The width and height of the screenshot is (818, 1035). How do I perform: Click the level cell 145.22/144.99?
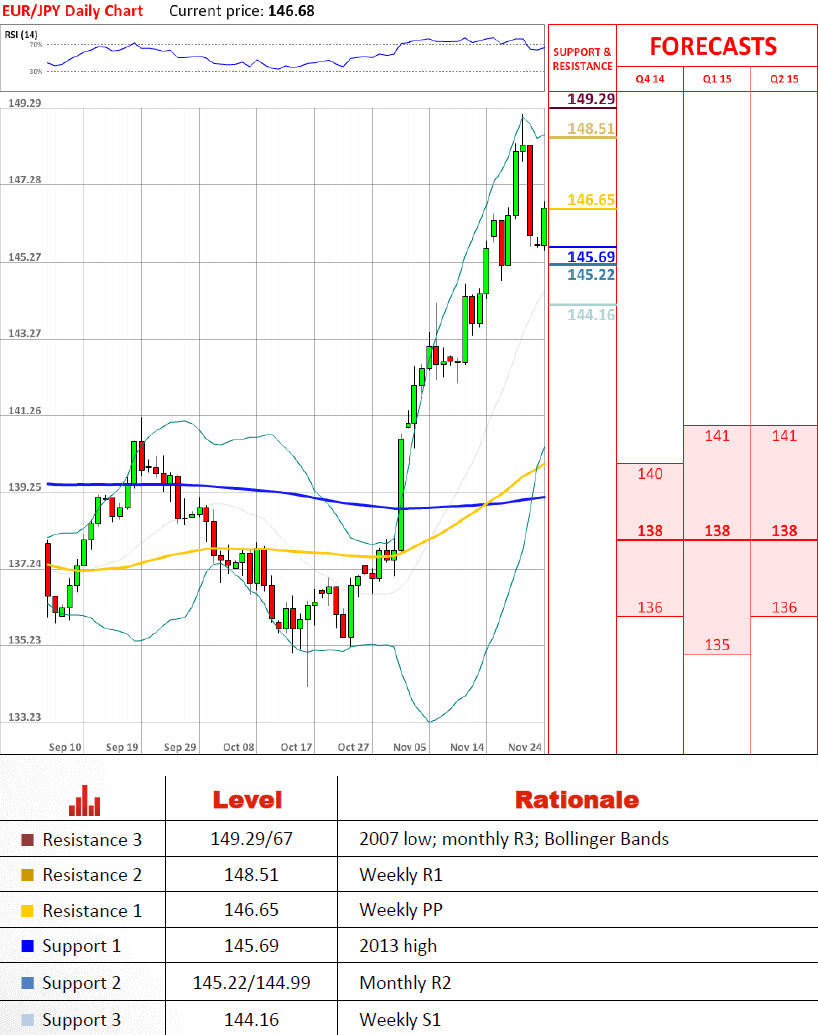252,983
